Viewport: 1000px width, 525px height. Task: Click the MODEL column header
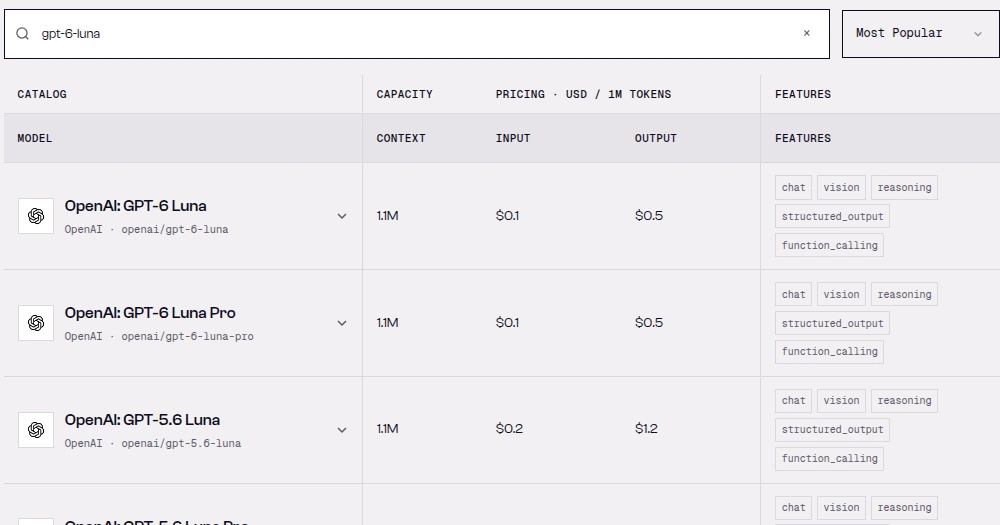tap(34, 138)
